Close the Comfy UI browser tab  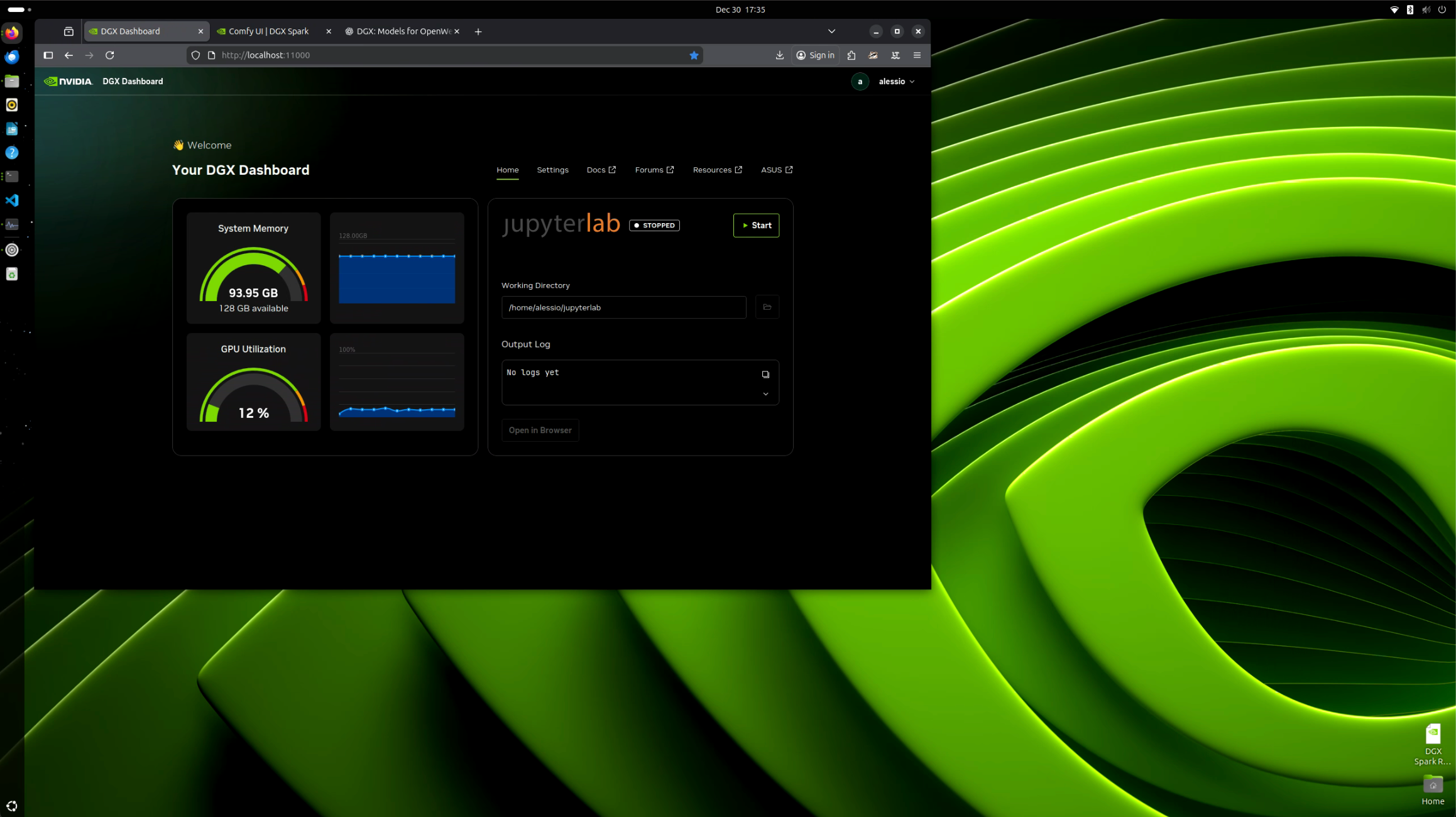[328, 31]
